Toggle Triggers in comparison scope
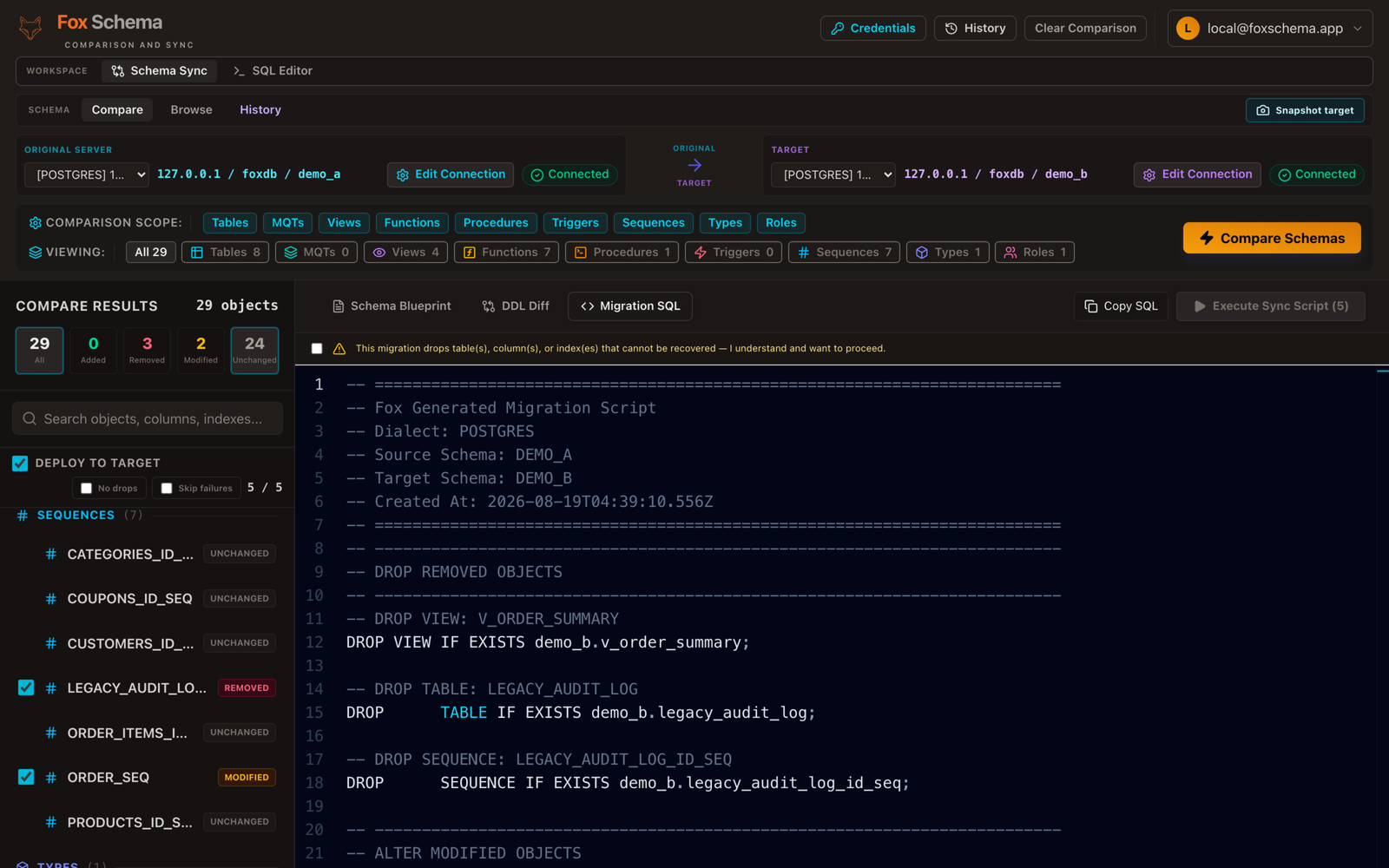The width and height of the screenshot is (1389, 868). (575, 223)
